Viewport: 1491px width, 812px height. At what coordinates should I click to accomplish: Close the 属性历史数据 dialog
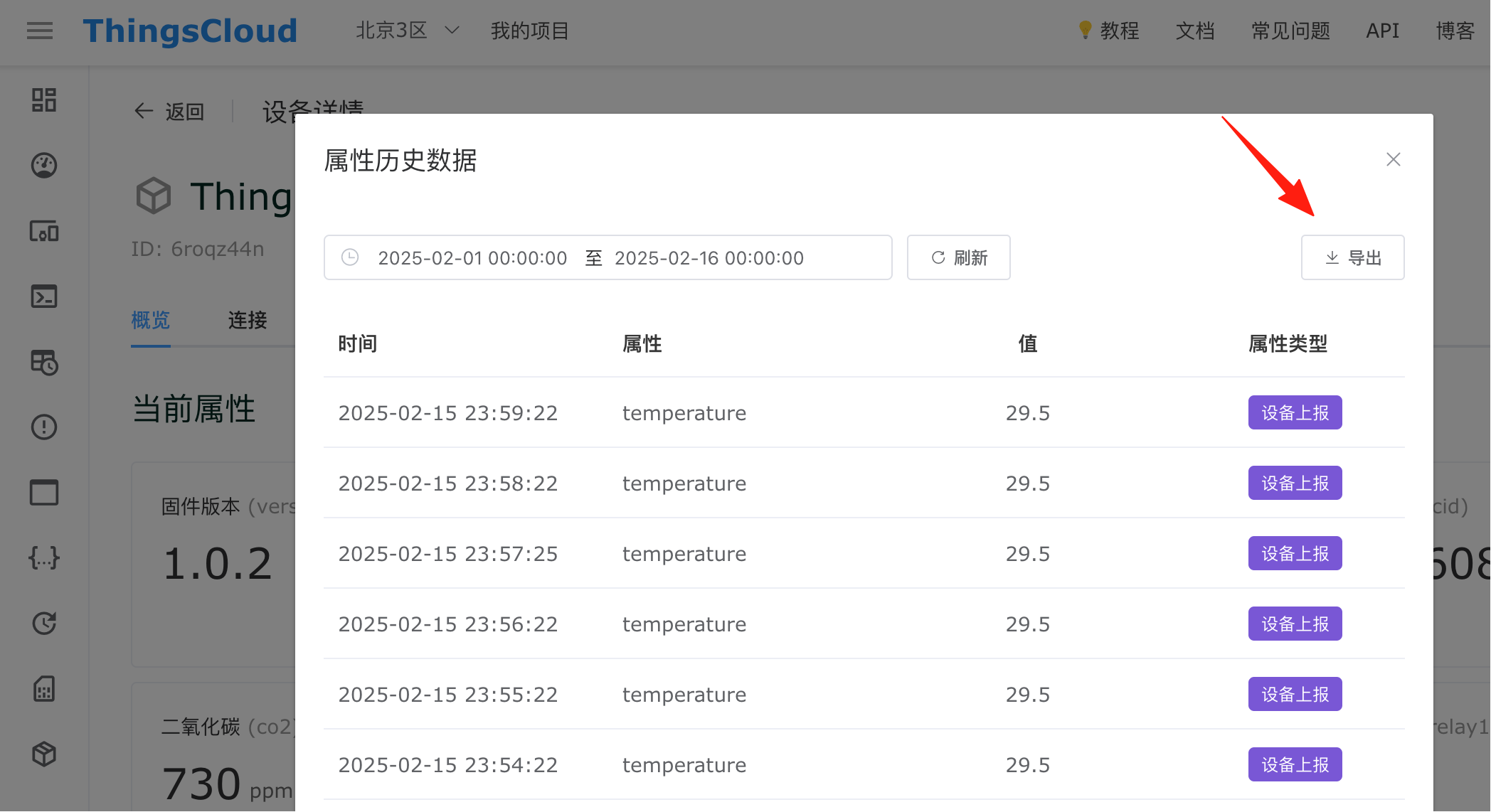pos(1393,159)
